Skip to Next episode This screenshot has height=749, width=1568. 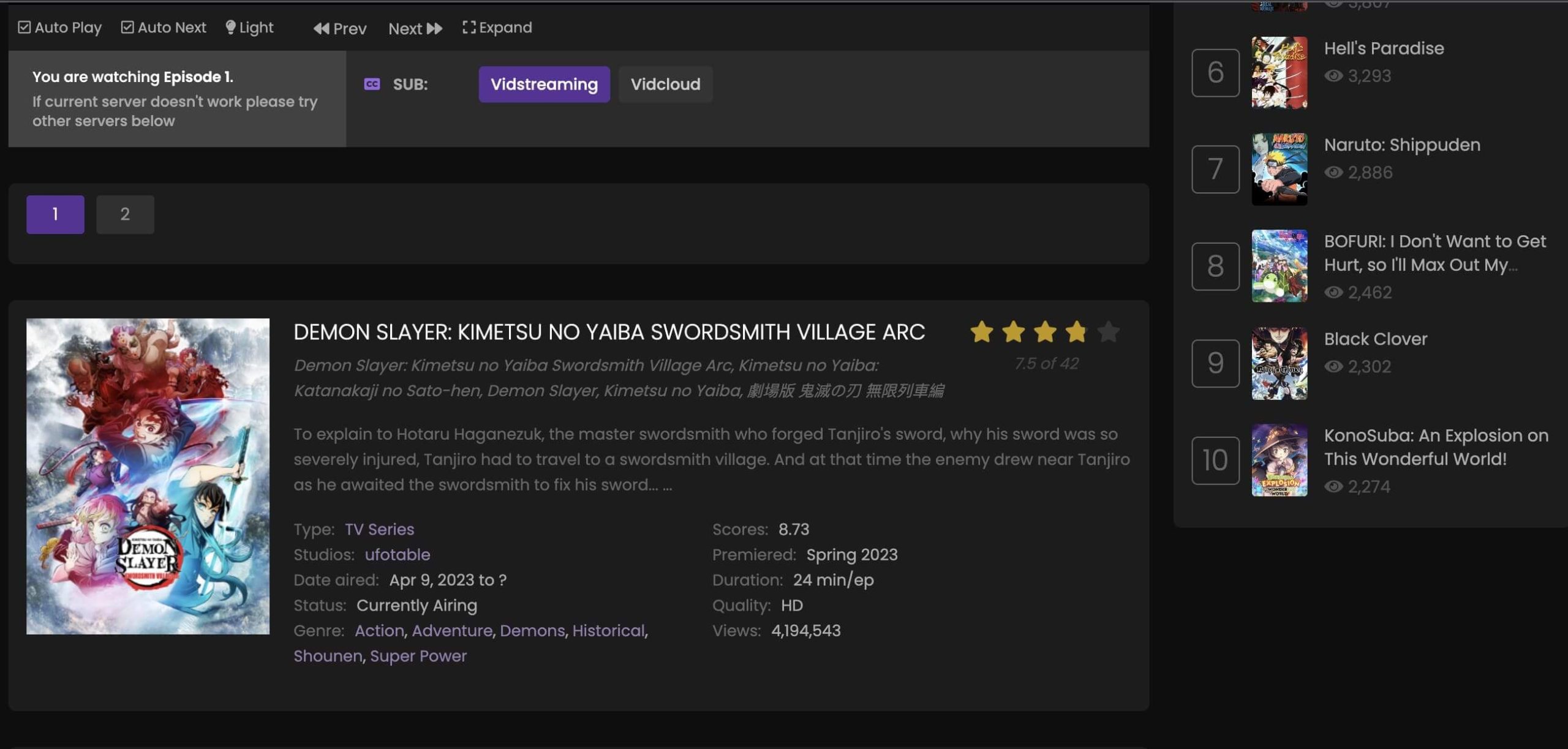415,28
